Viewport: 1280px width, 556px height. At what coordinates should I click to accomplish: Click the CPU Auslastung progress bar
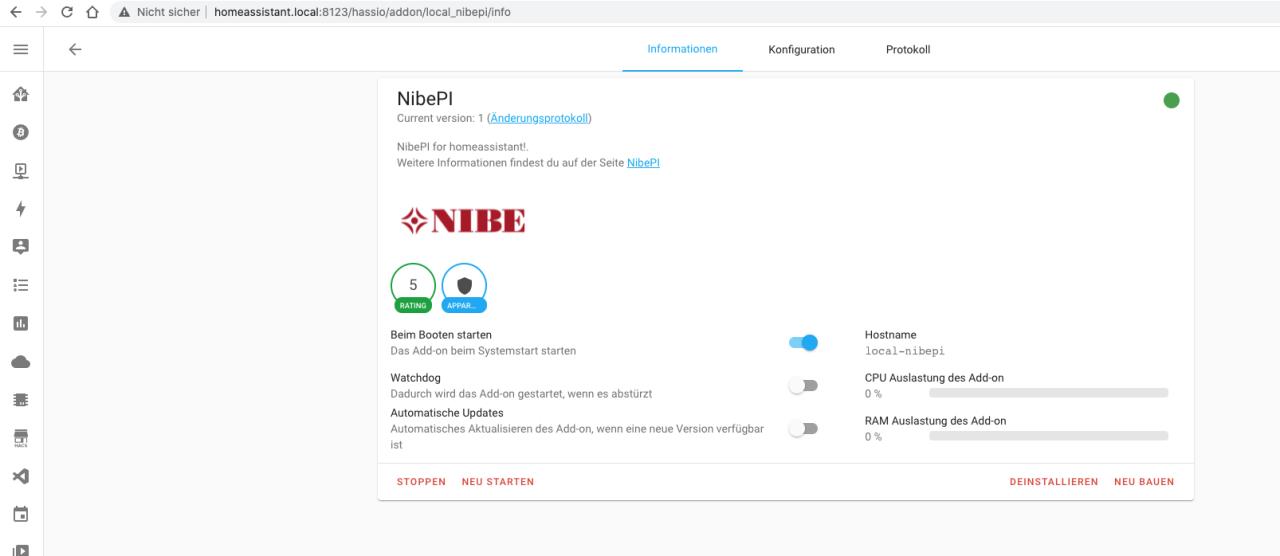pos(1048,393)
